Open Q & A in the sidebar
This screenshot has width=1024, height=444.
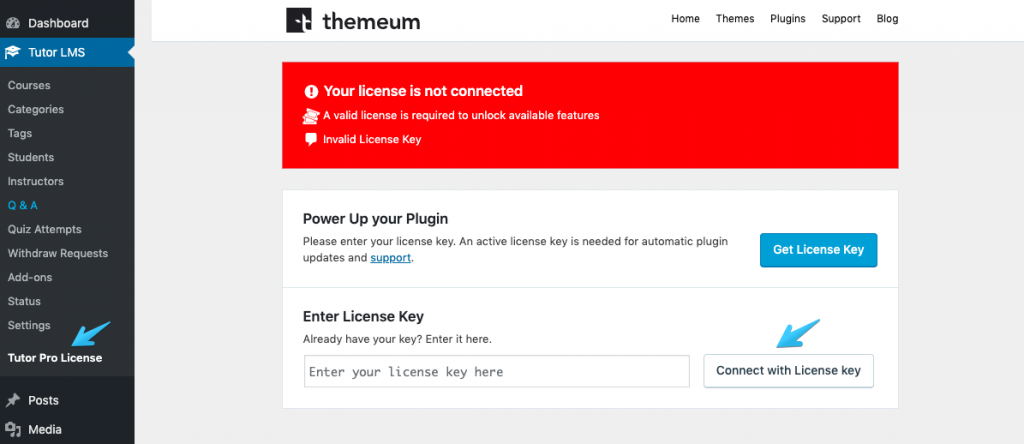23,205
